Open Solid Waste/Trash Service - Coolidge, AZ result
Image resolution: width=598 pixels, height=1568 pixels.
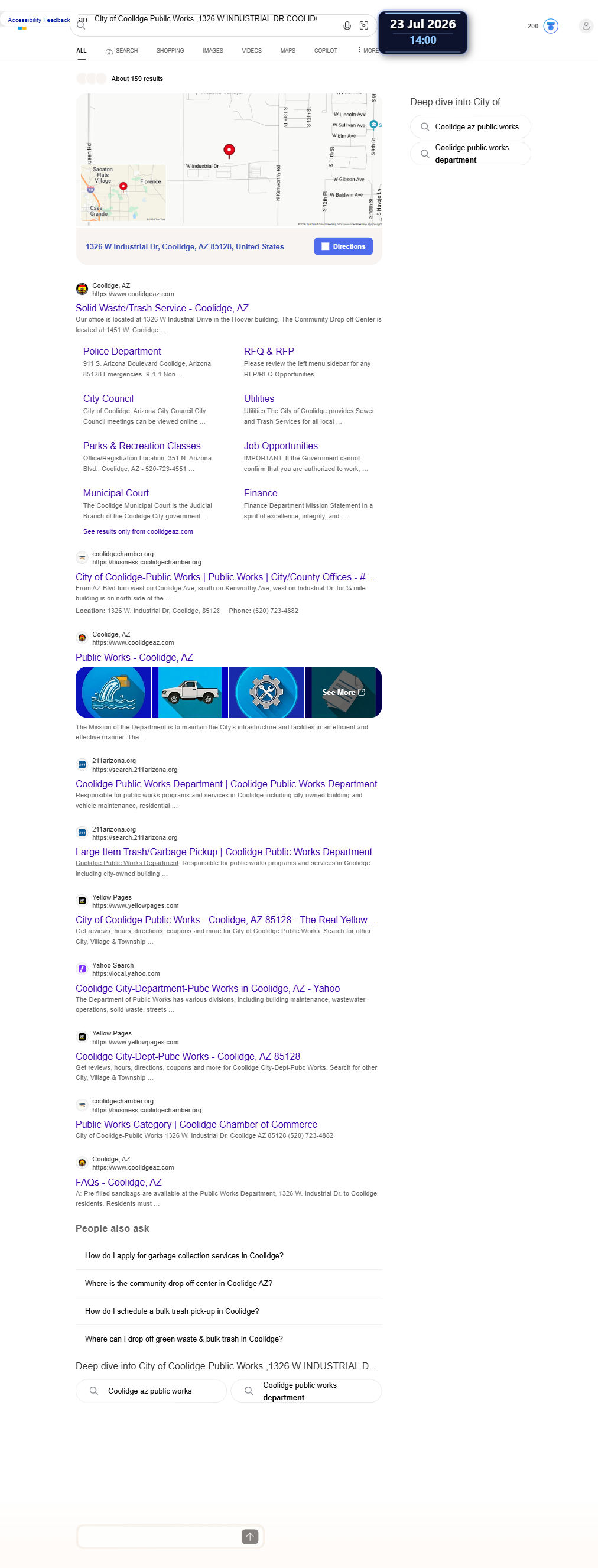(x=162, y=308)
